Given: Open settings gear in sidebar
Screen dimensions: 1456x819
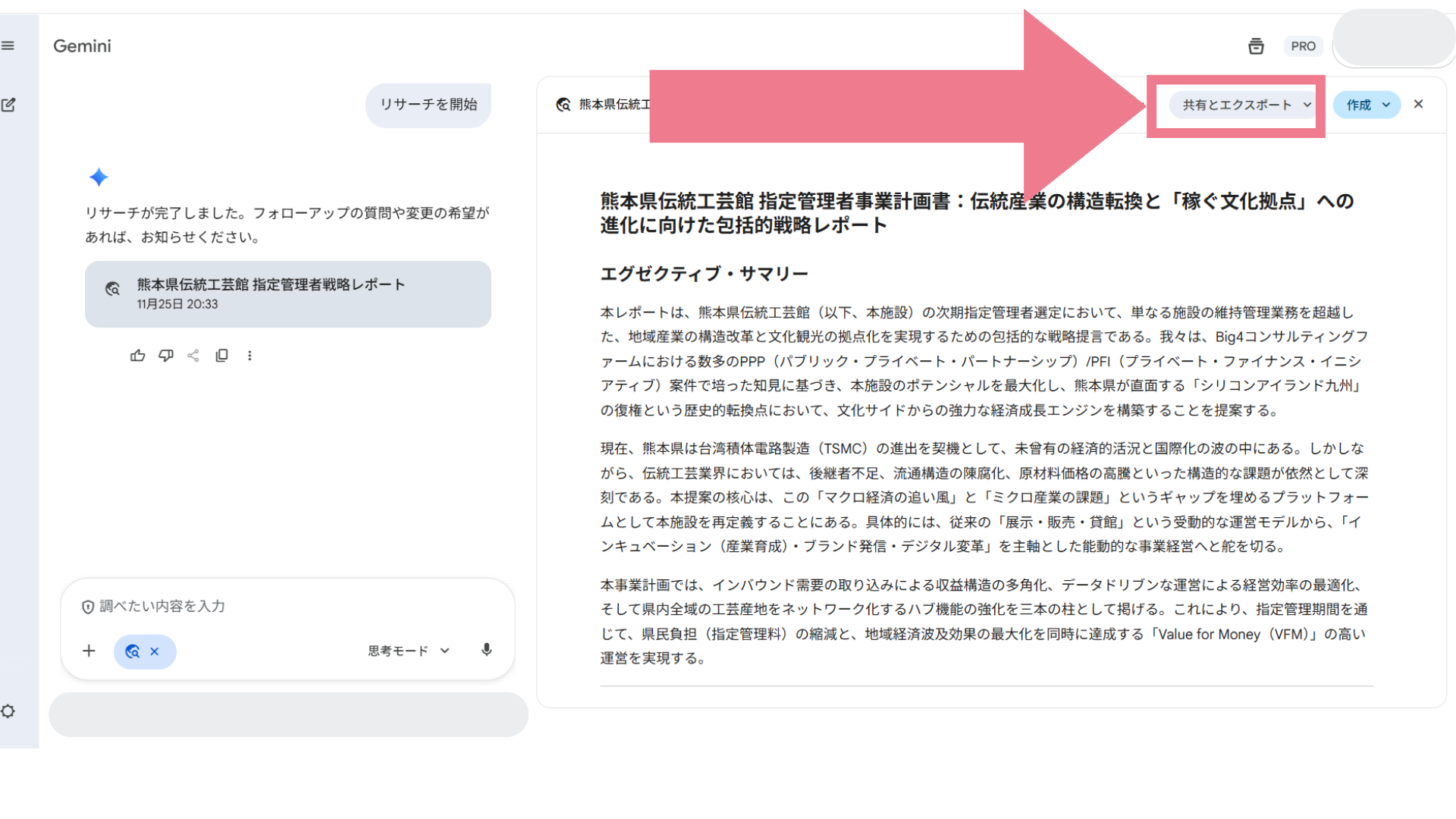Looking at the screenshot, I should coord(8,711).
